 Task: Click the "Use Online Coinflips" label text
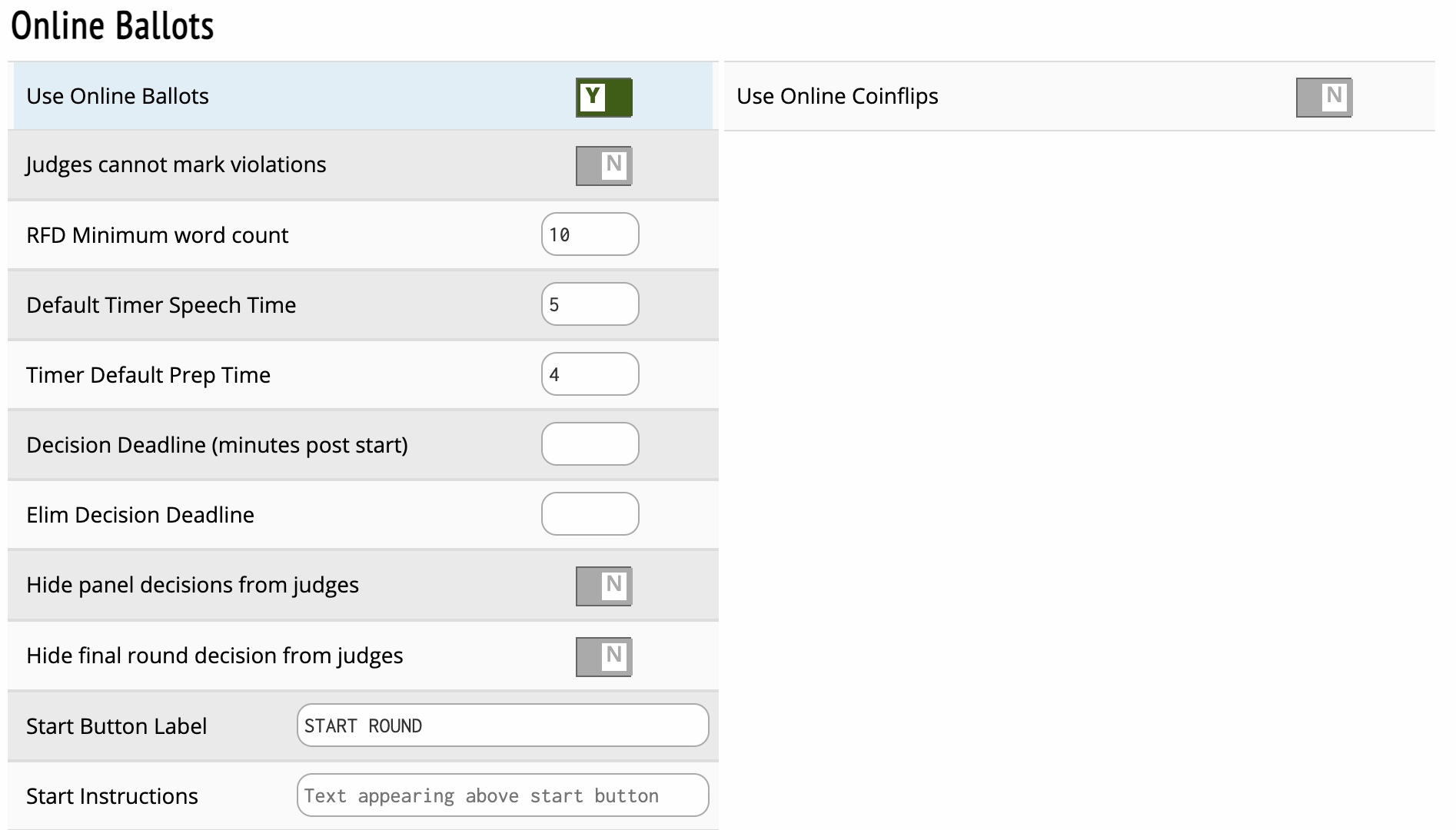(837, 96)
